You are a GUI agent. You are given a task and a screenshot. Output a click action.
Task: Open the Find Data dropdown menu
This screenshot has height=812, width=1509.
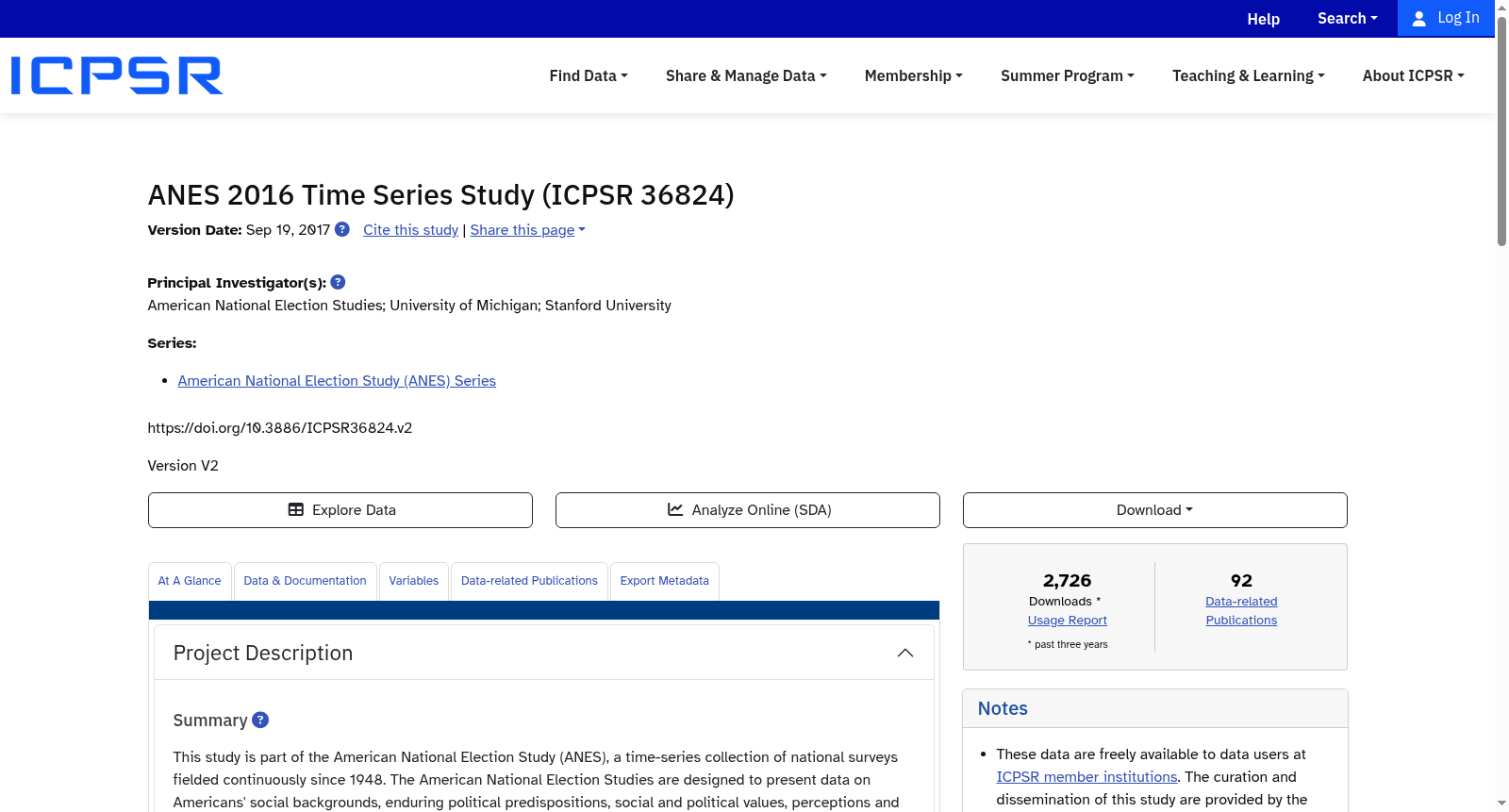coord(589,75)
